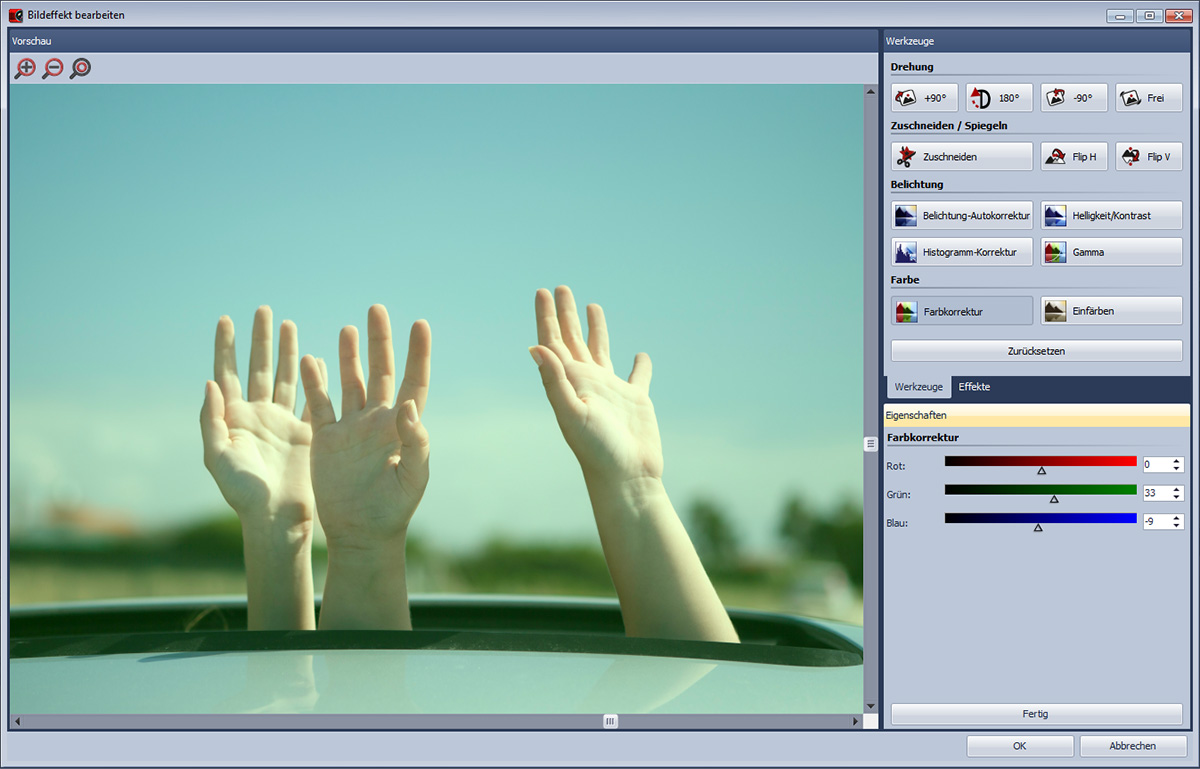This screenshot has height=769, width=1200.
Task: Select the Frei free rotation tool
Action: 1148,98
